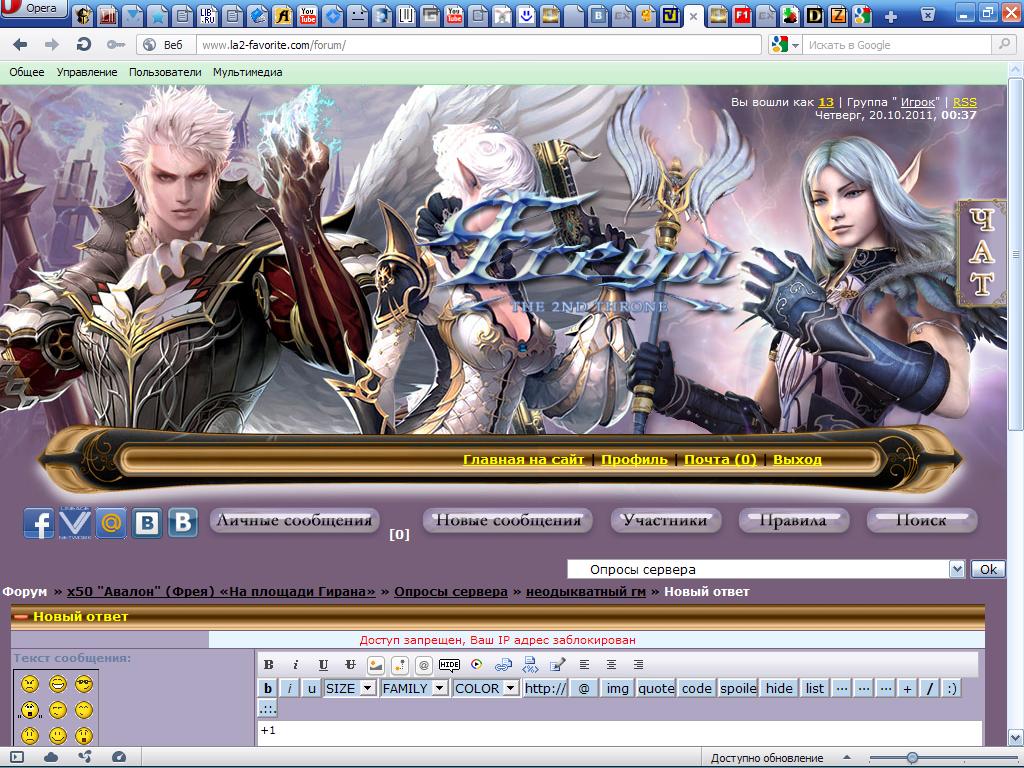Click the Facebook social icon
Screen dimensions: 1024x768
pos(39,523)
